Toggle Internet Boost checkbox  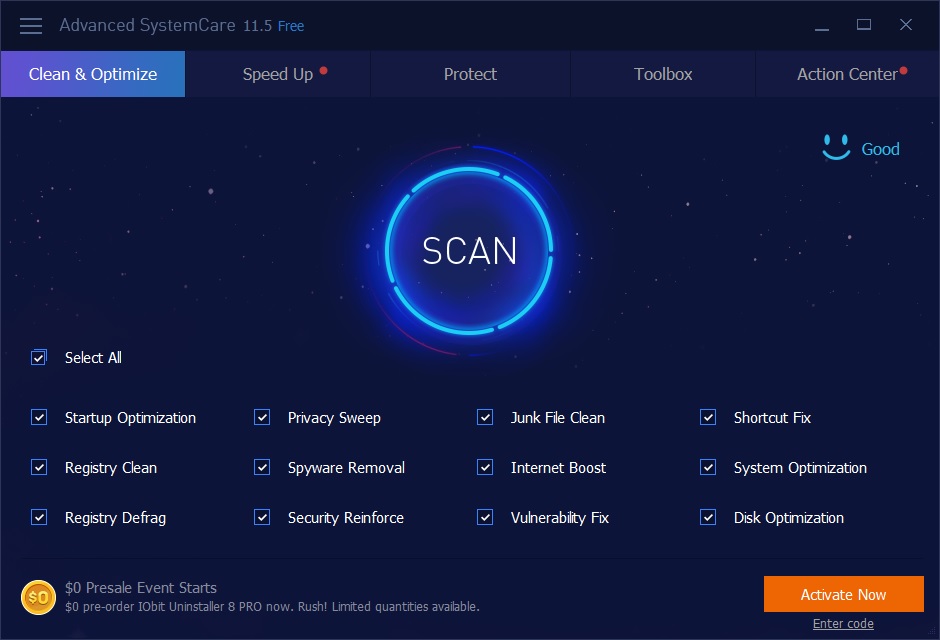(x=485, y=467)
